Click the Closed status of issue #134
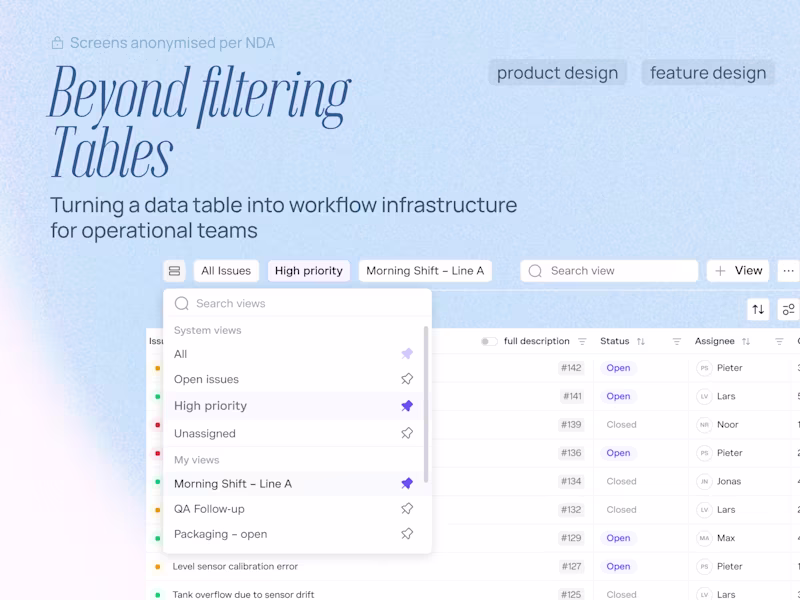Image resolution: width=800 pixels, height=600 pixels. 621,481
